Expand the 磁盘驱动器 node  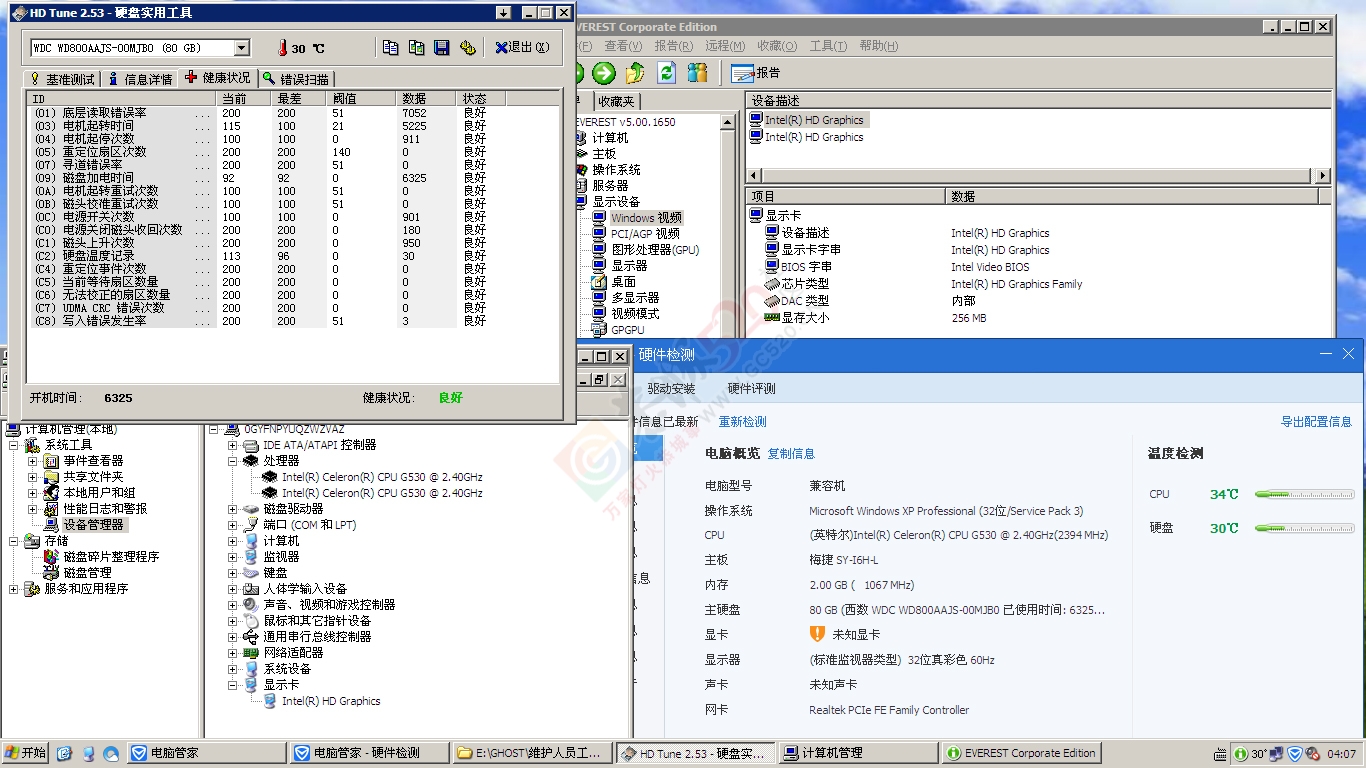click(x=233, y=509)
